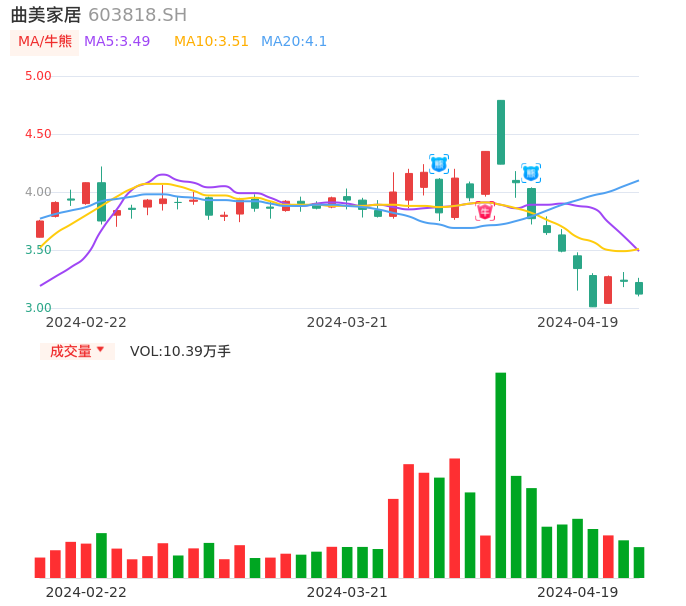Click the 2024-03-21 date under price chart
The image size is (686, 606).
(347, 322)
